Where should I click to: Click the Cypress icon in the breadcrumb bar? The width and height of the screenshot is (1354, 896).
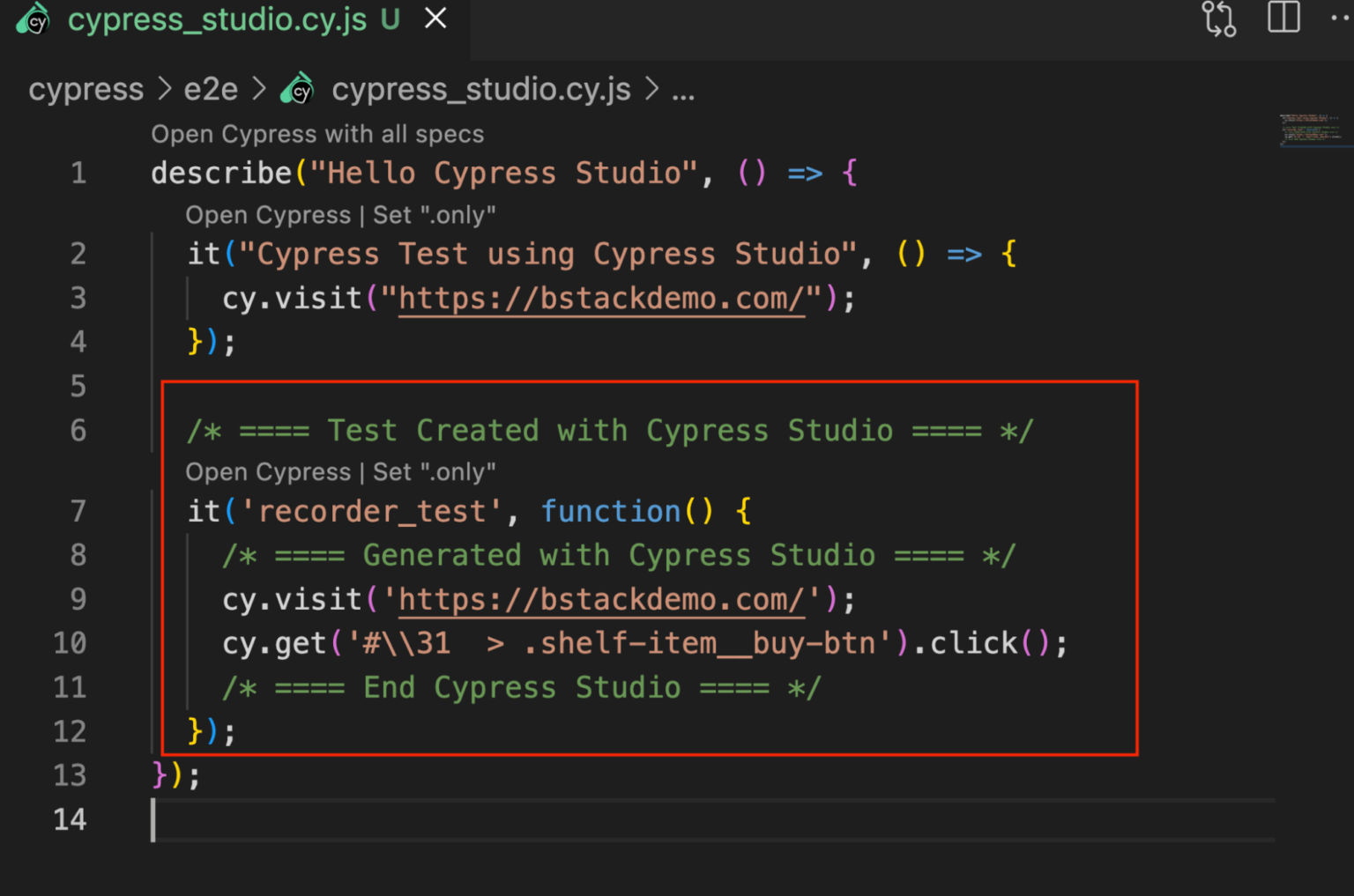click(297, 87)
